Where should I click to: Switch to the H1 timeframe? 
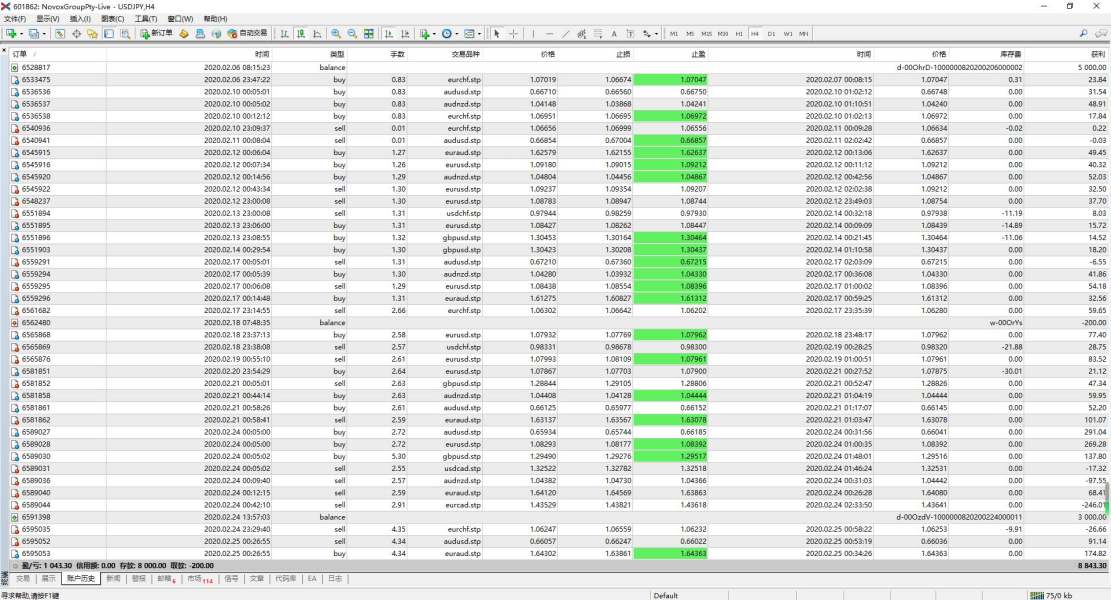tap(739, 33)
